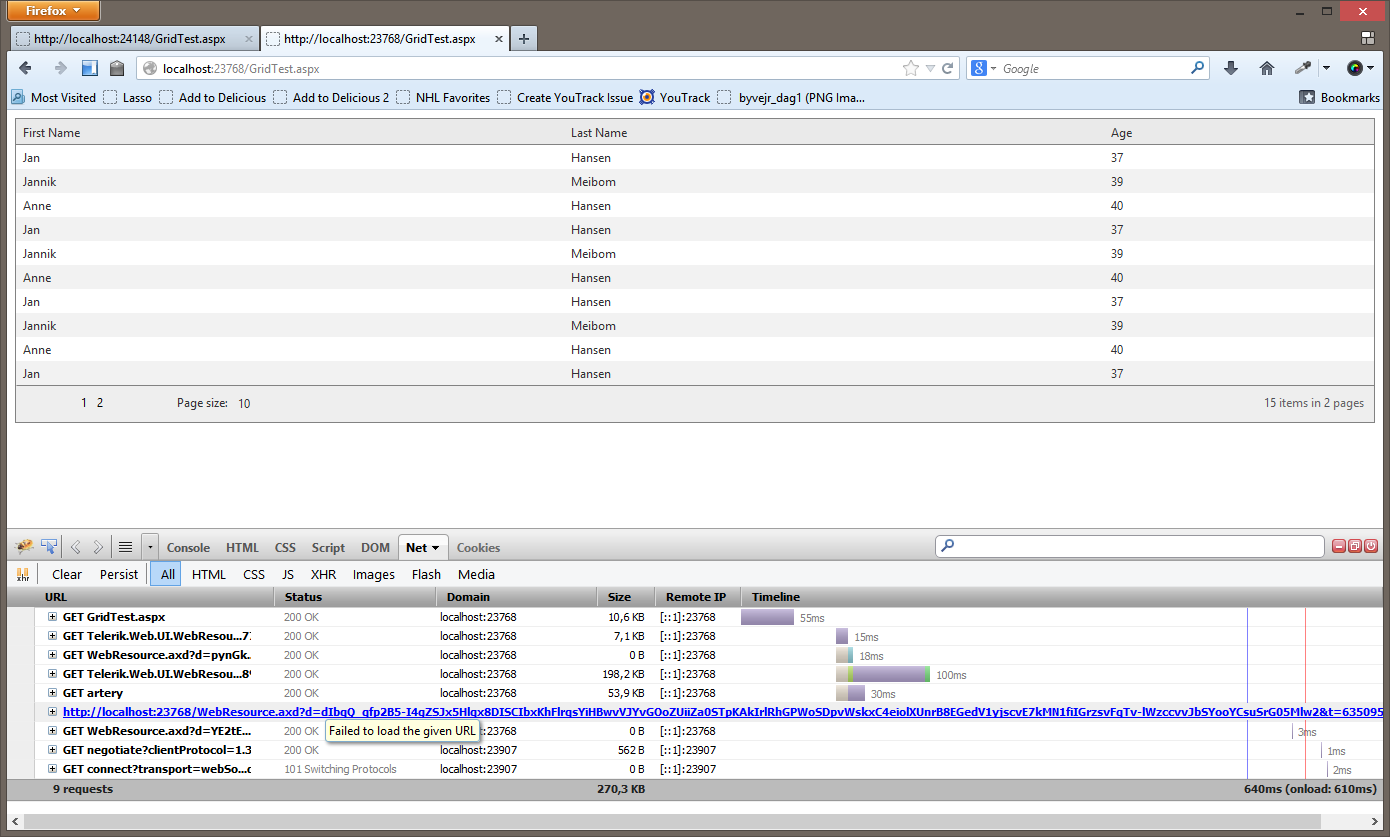The image size is (1390, 837).
Task: Open the Net tab options menu
Action: pyautogui.click(x=436, y=548)
